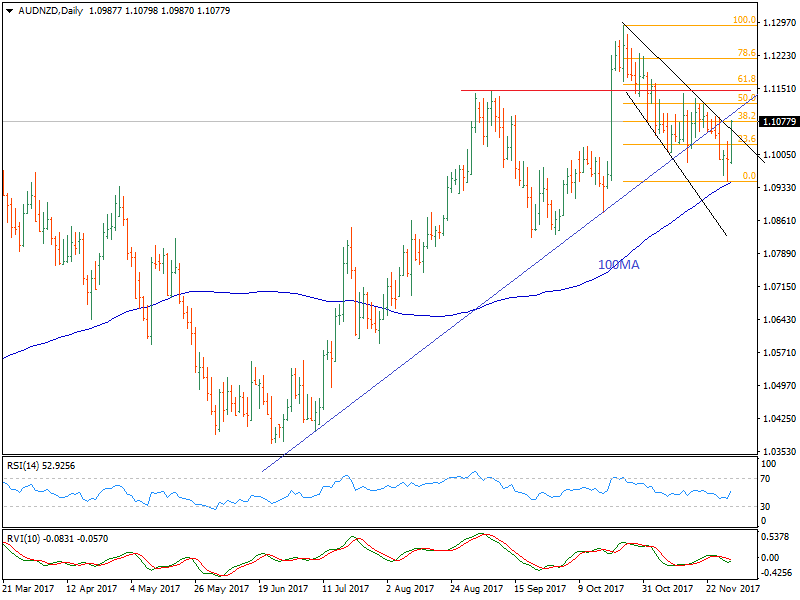Click the 50.0 Fibonacci level label
This screenshot has height=600, width=800.
[x=745, y=98]
